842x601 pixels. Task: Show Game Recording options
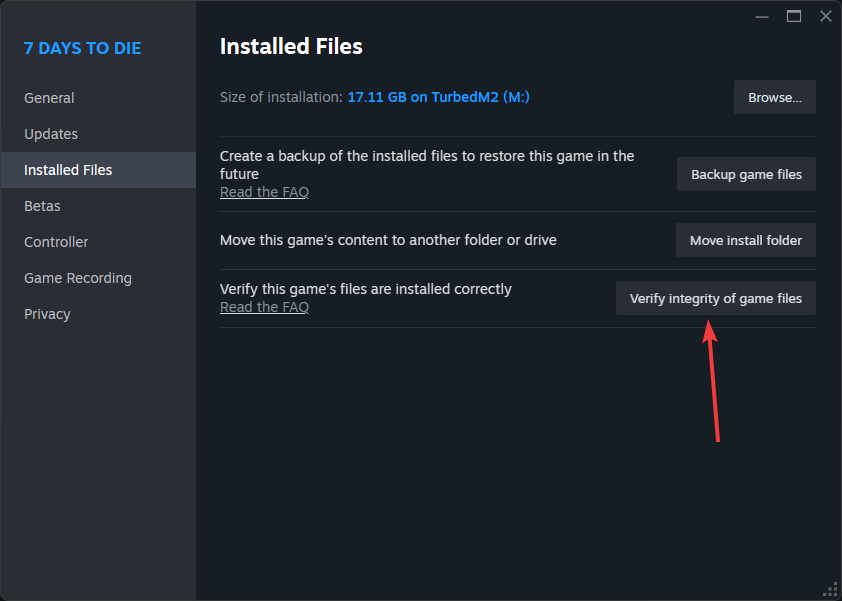click(x=78, y=278)
